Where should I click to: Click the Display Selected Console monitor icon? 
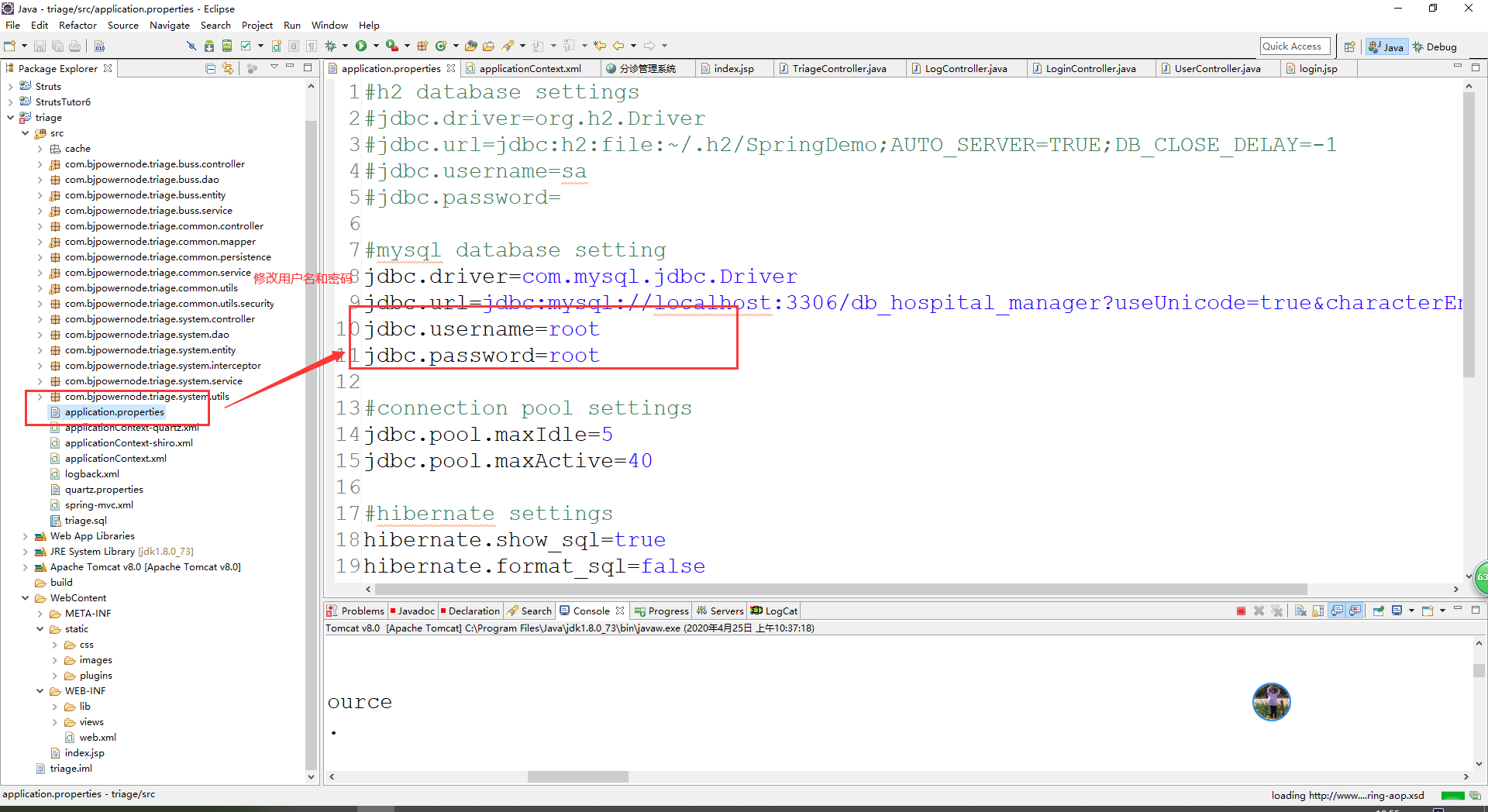[1397, 611]
